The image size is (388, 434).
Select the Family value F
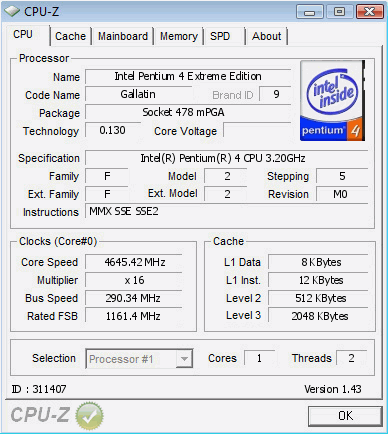click(107, 176)
